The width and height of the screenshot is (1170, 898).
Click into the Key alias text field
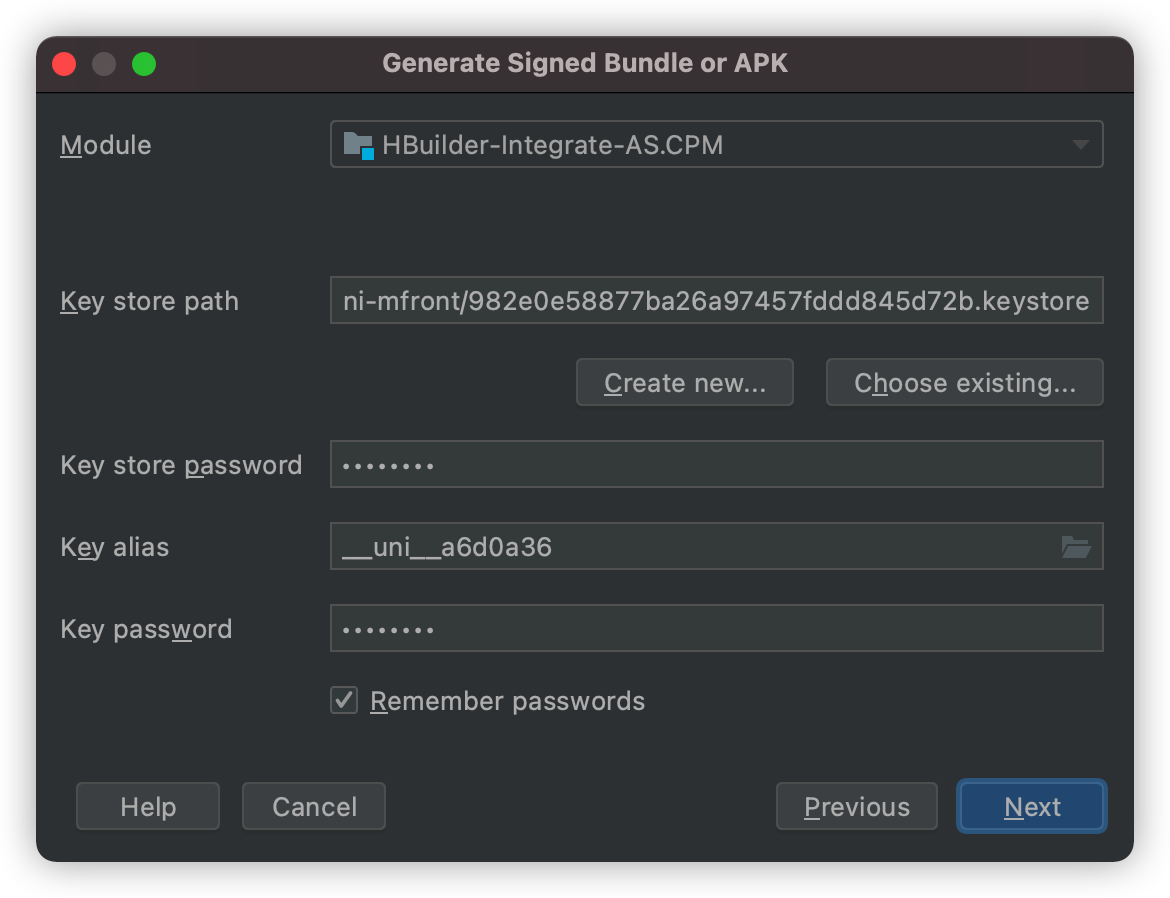[694, 546]
